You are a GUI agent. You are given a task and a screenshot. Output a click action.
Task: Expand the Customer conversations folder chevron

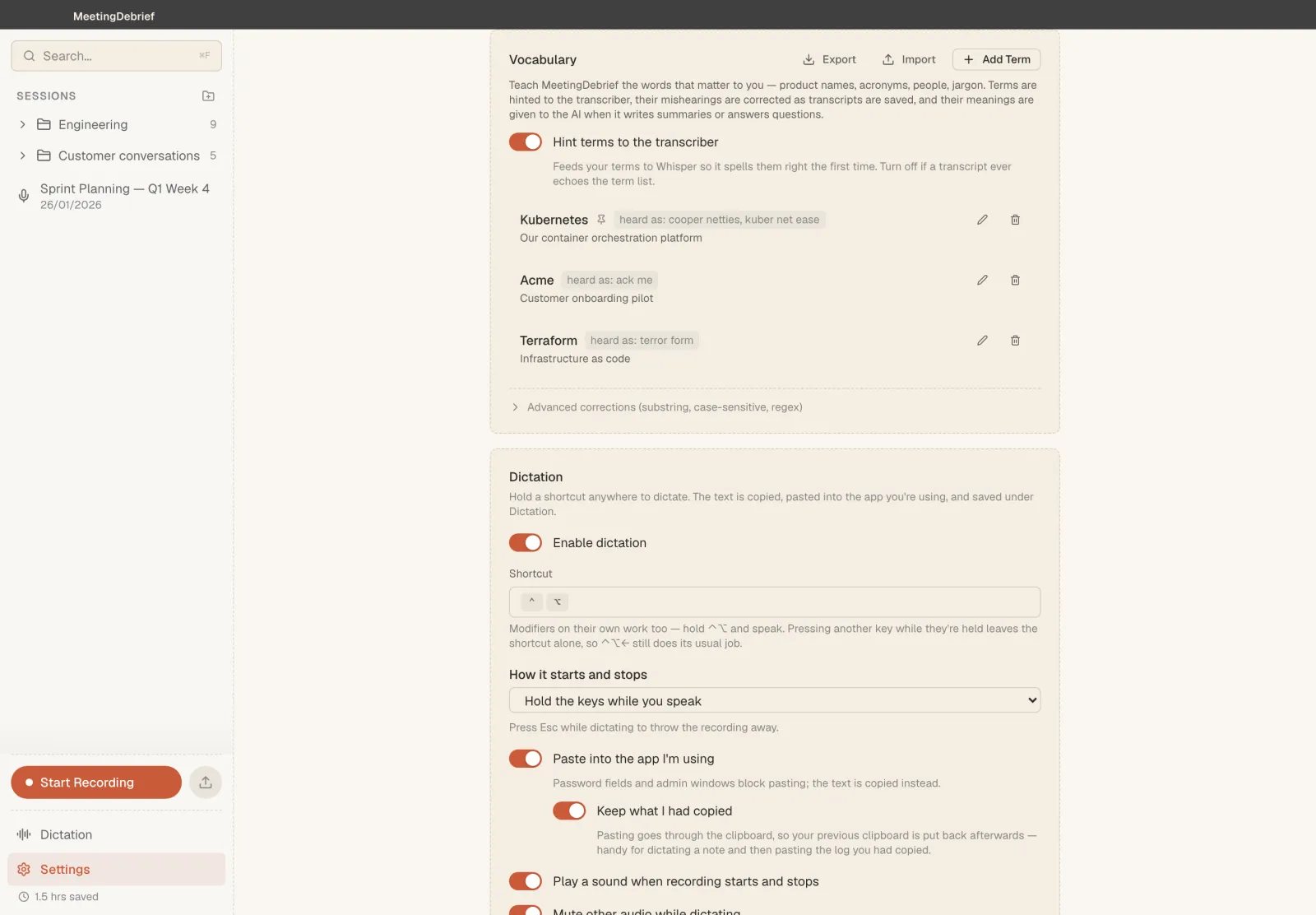22,156
